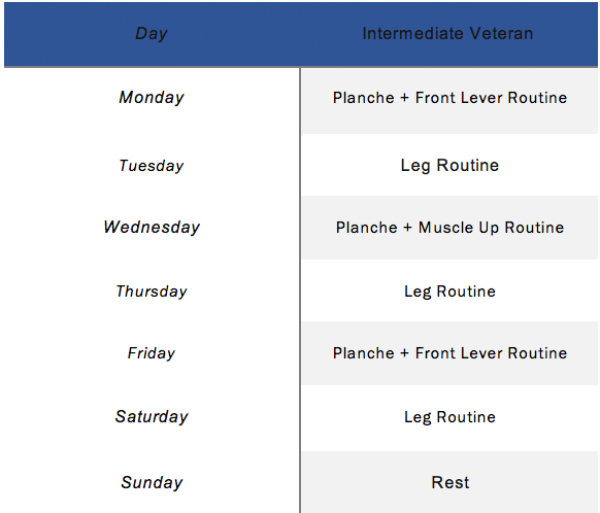This screenshot has width=600, height=513.
Task: Click the Day column header
Action: [x=151, y=34]
